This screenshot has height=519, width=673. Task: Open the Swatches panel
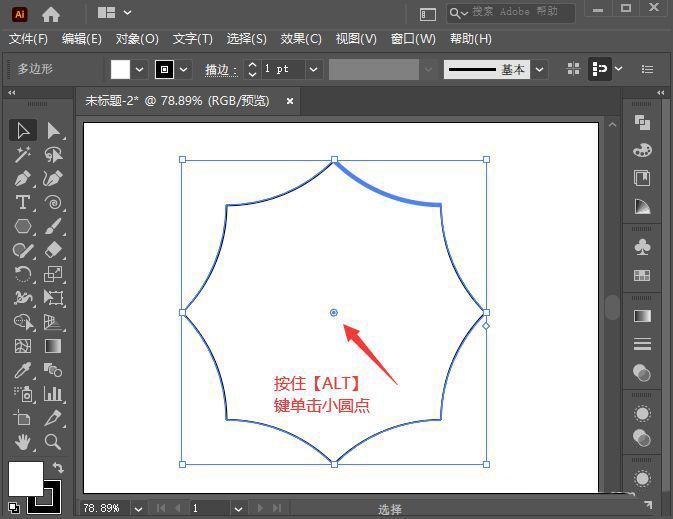(x=642, y=275)
